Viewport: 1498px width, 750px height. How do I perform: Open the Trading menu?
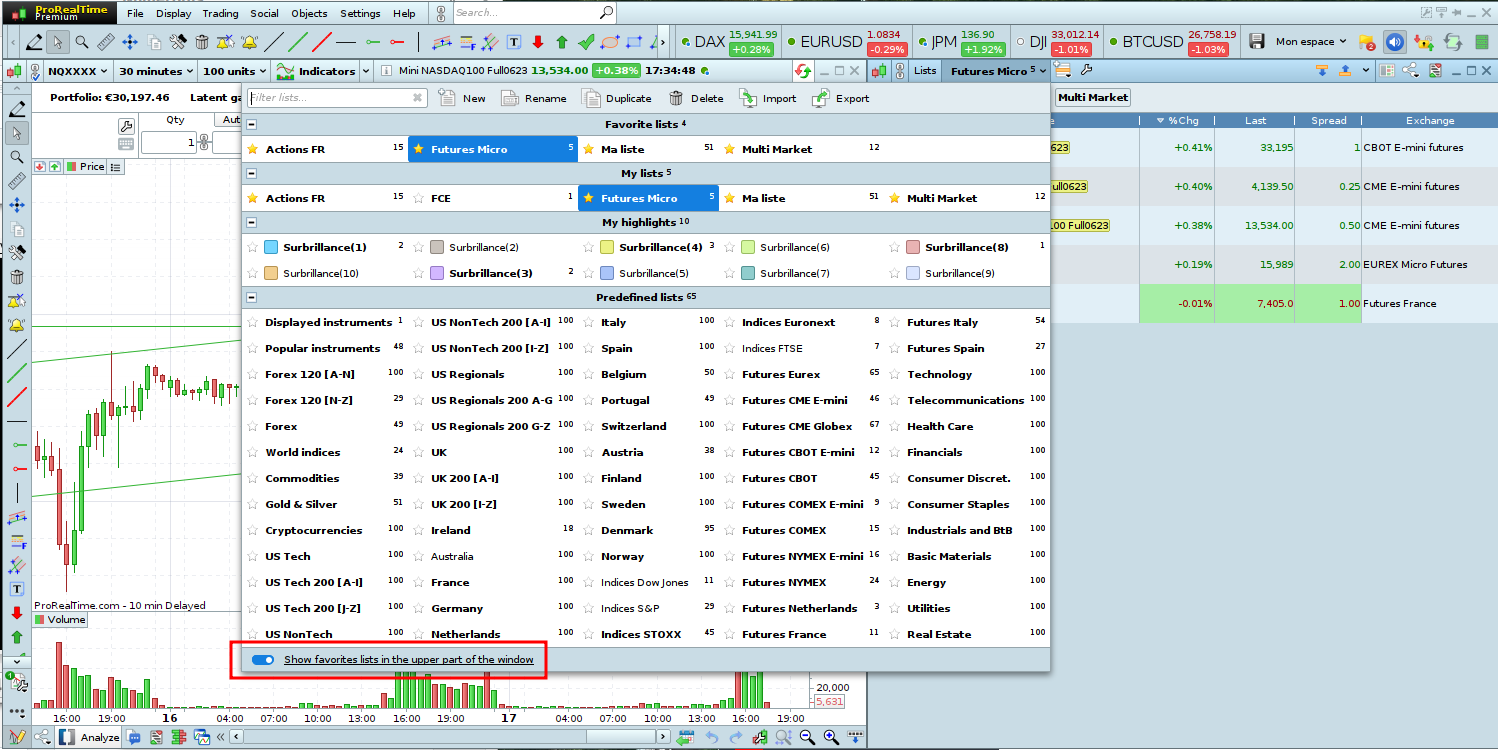click(x=220, y=13)
